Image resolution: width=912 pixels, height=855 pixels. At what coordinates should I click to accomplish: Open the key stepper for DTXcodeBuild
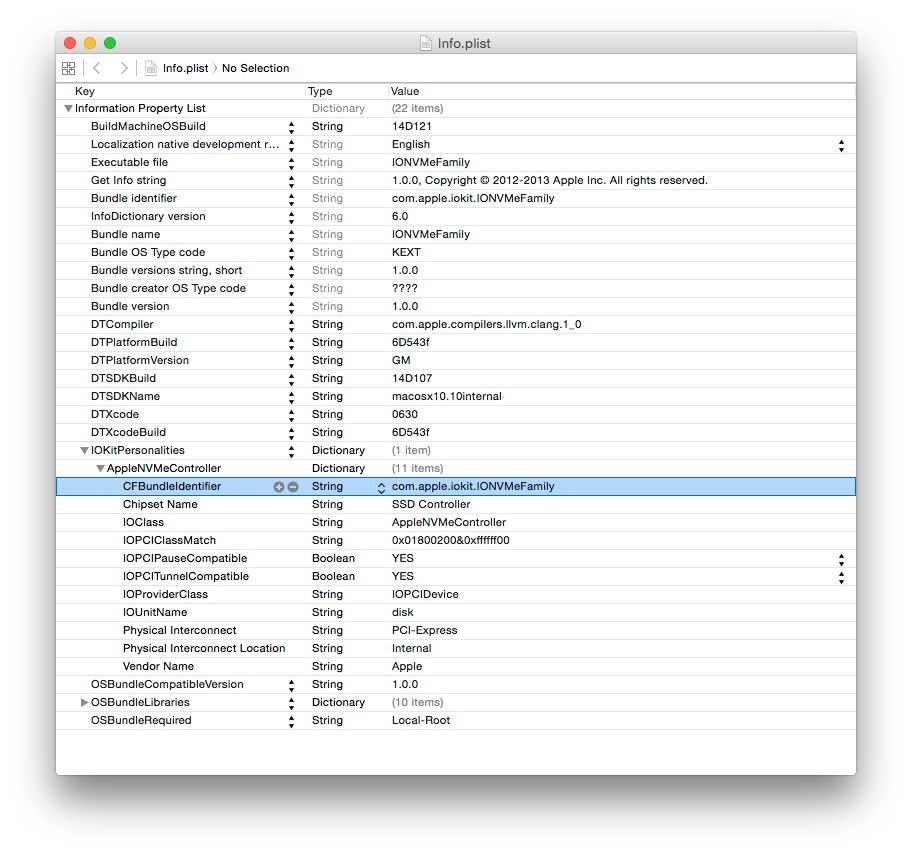(x=291, y=434)
